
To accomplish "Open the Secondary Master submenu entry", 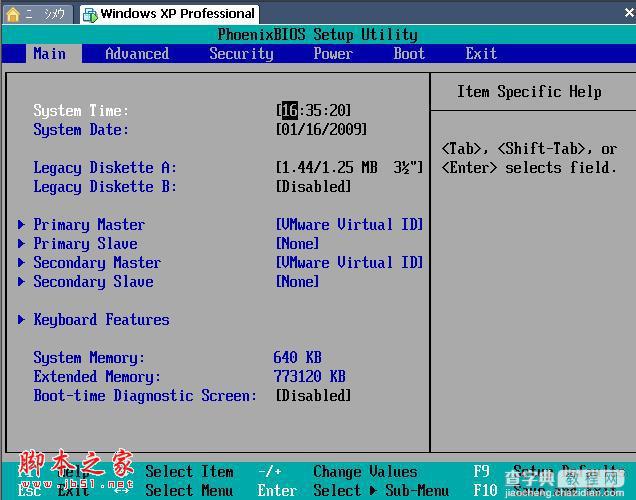I will pos(97,263).
